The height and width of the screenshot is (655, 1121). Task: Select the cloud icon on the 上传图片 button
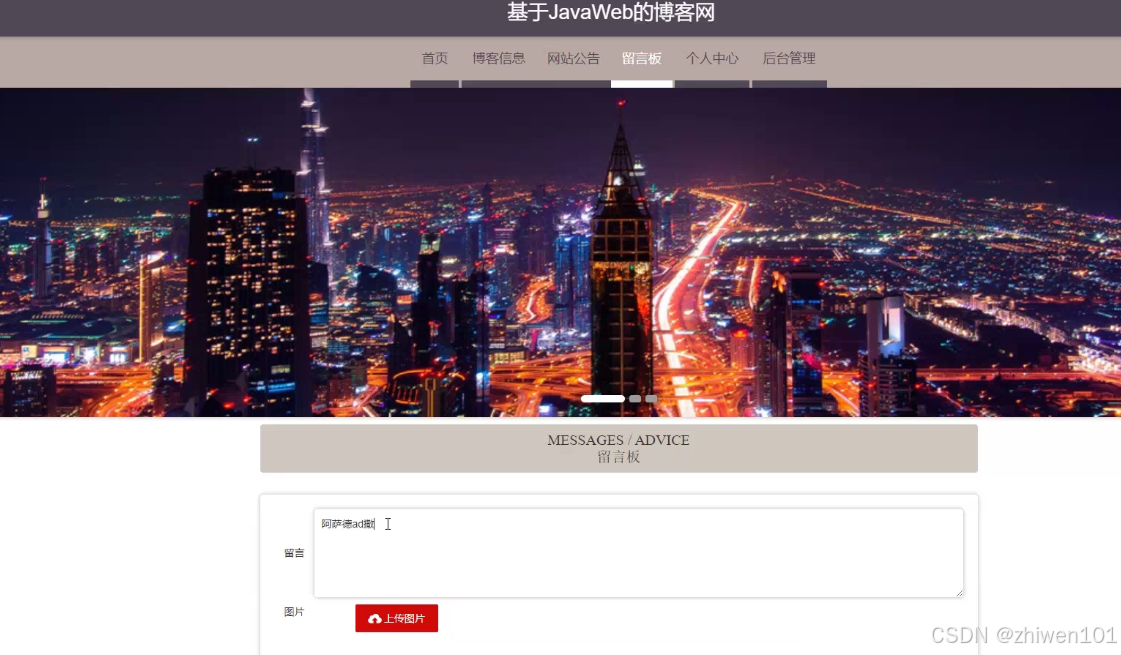pos(375,618)
